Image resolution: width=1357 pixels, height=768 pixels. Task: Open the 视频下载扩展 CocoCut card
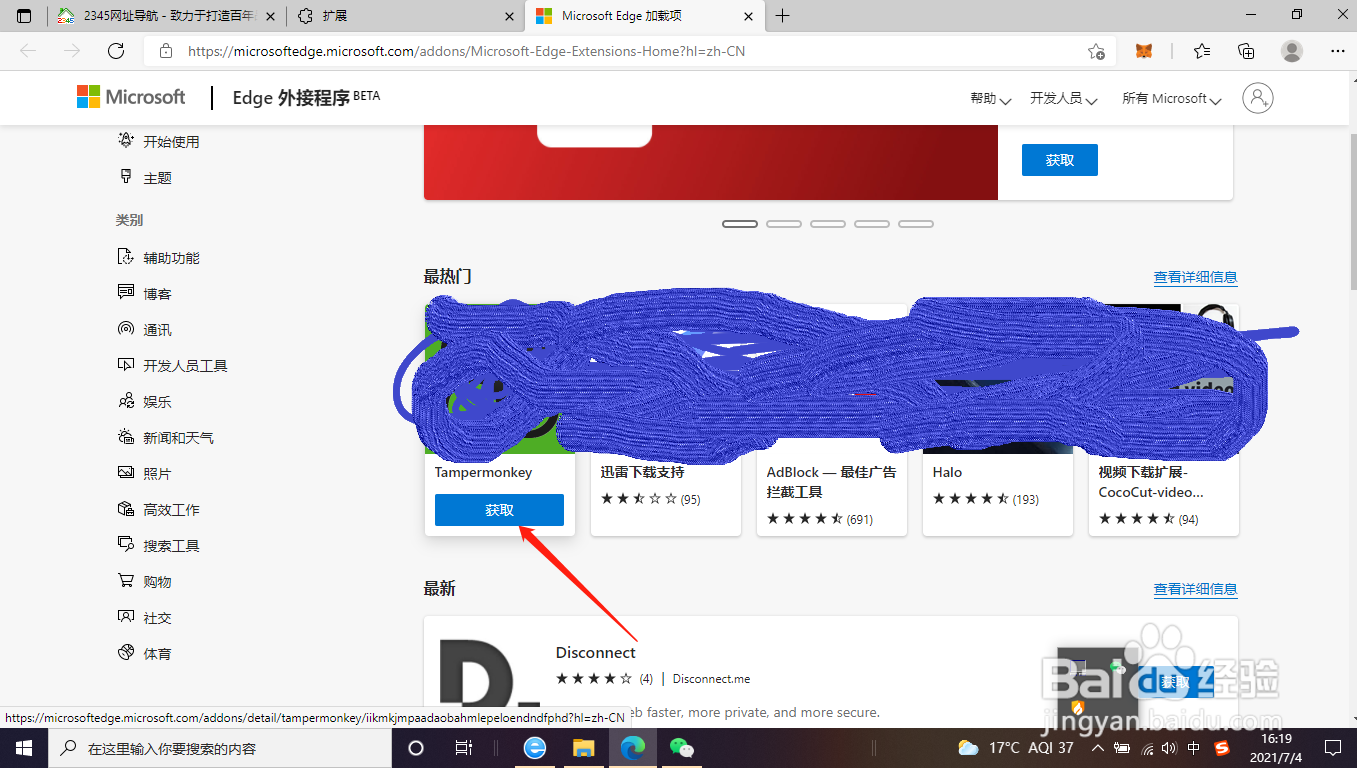coord(1164,420)
